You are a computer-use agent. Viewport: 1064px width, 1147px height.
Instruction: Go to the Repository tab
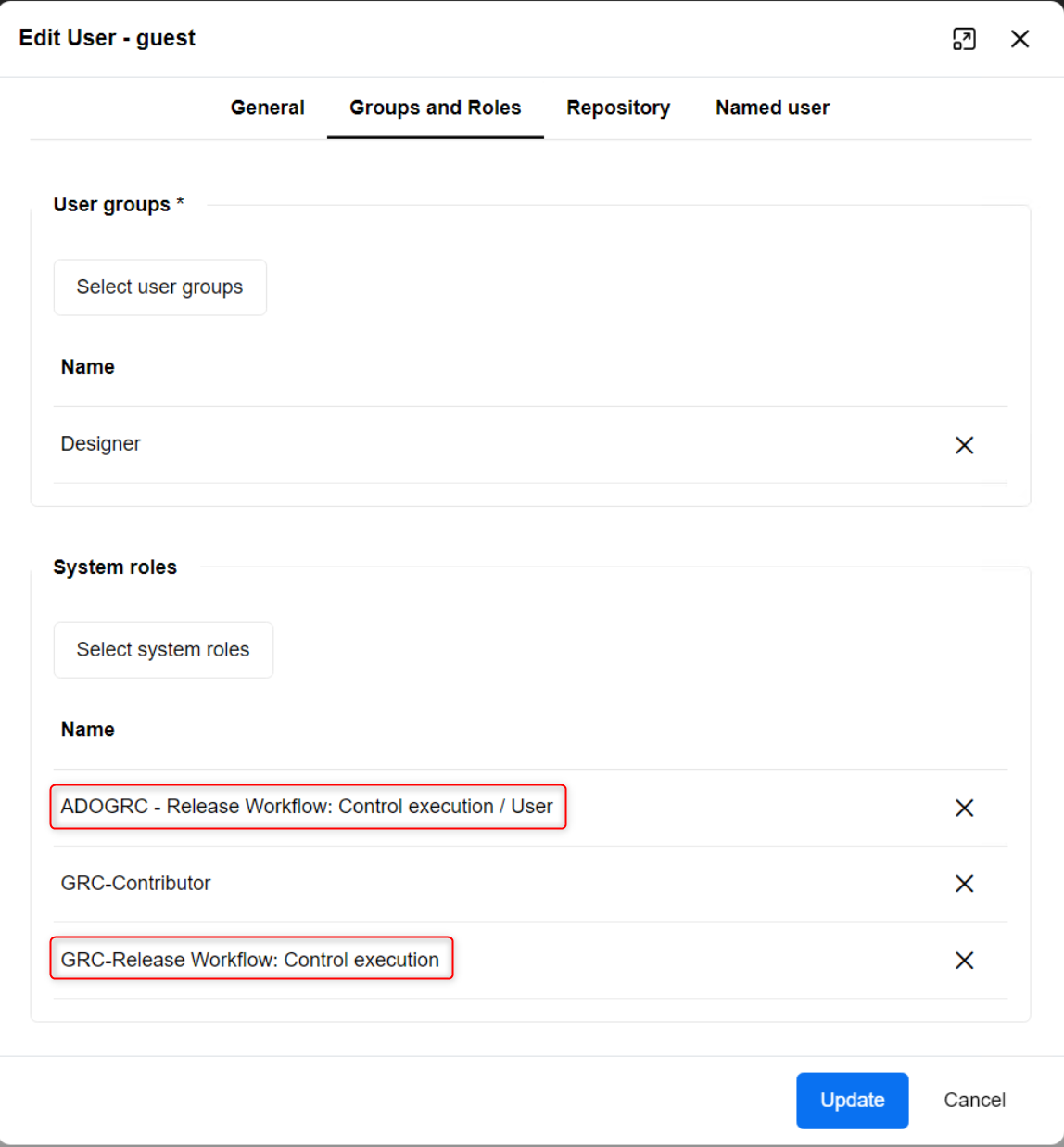point(618,108)
